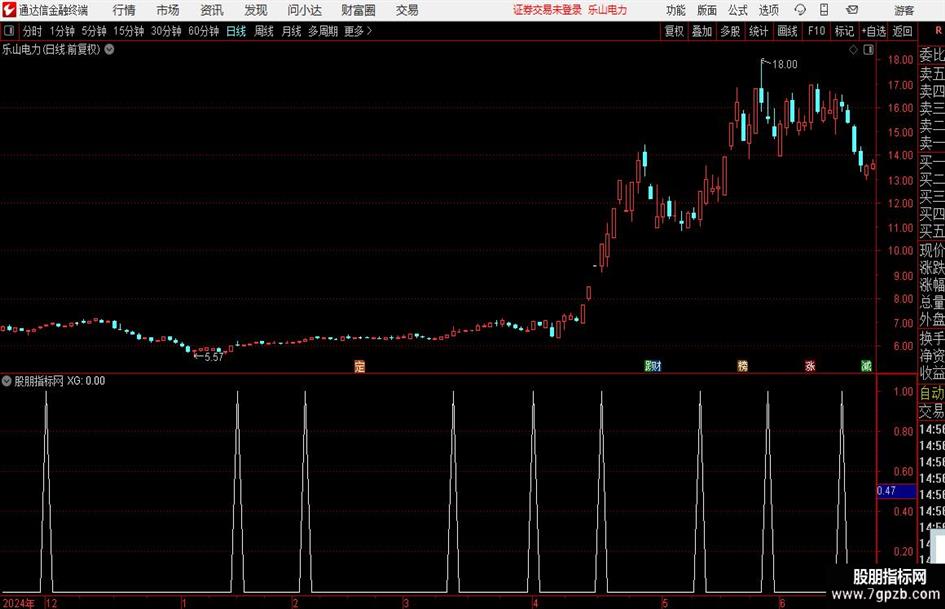Add stock with +自选 button

tap(874, 31)
